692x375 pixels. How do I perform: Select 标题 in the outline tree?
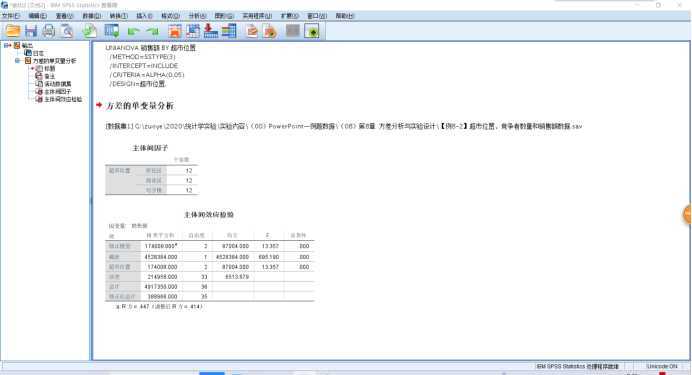coord(50,68)
